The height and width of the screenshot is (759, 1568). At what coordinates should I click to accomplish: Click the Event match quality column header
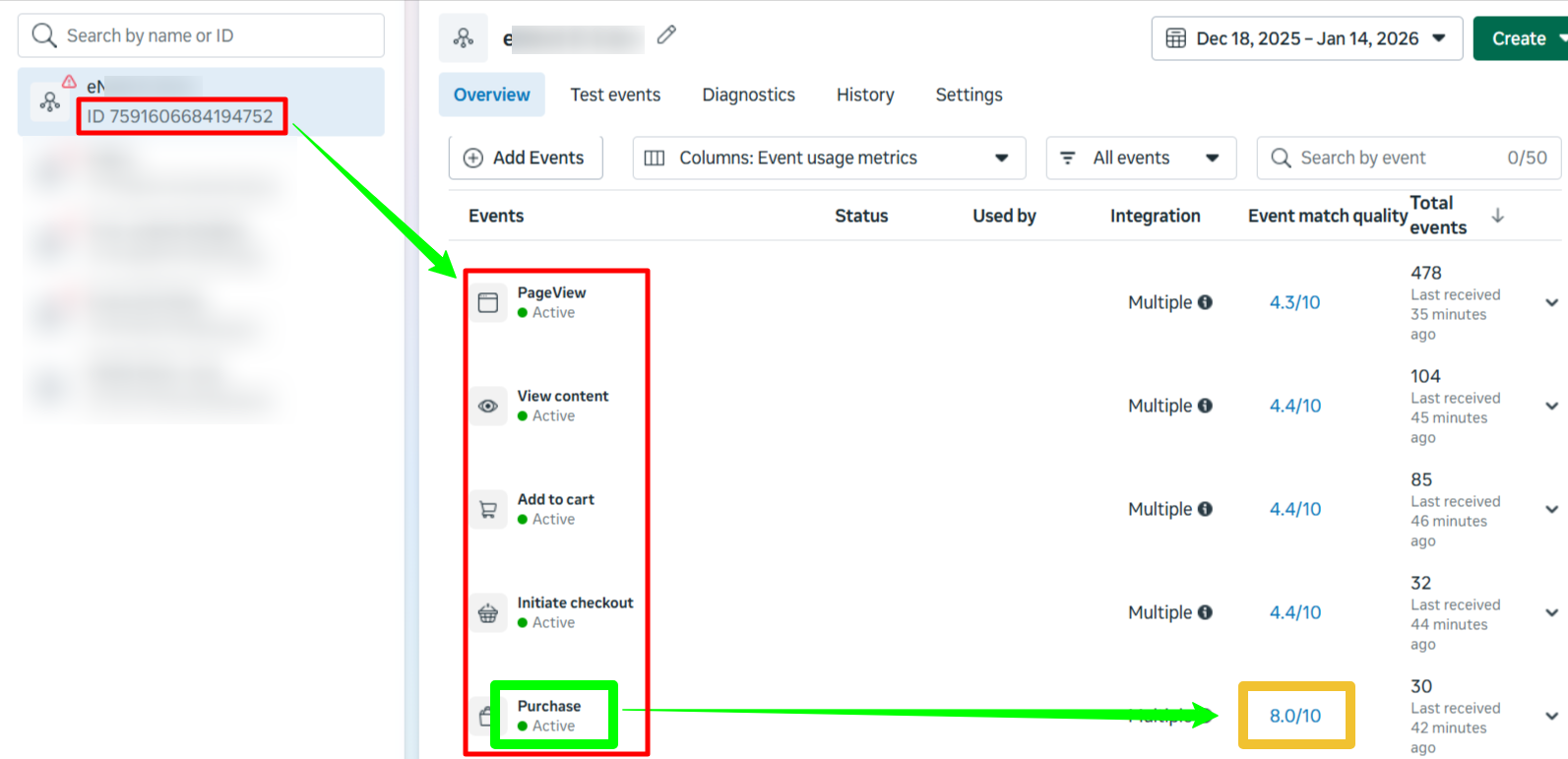pos(1328,216)
